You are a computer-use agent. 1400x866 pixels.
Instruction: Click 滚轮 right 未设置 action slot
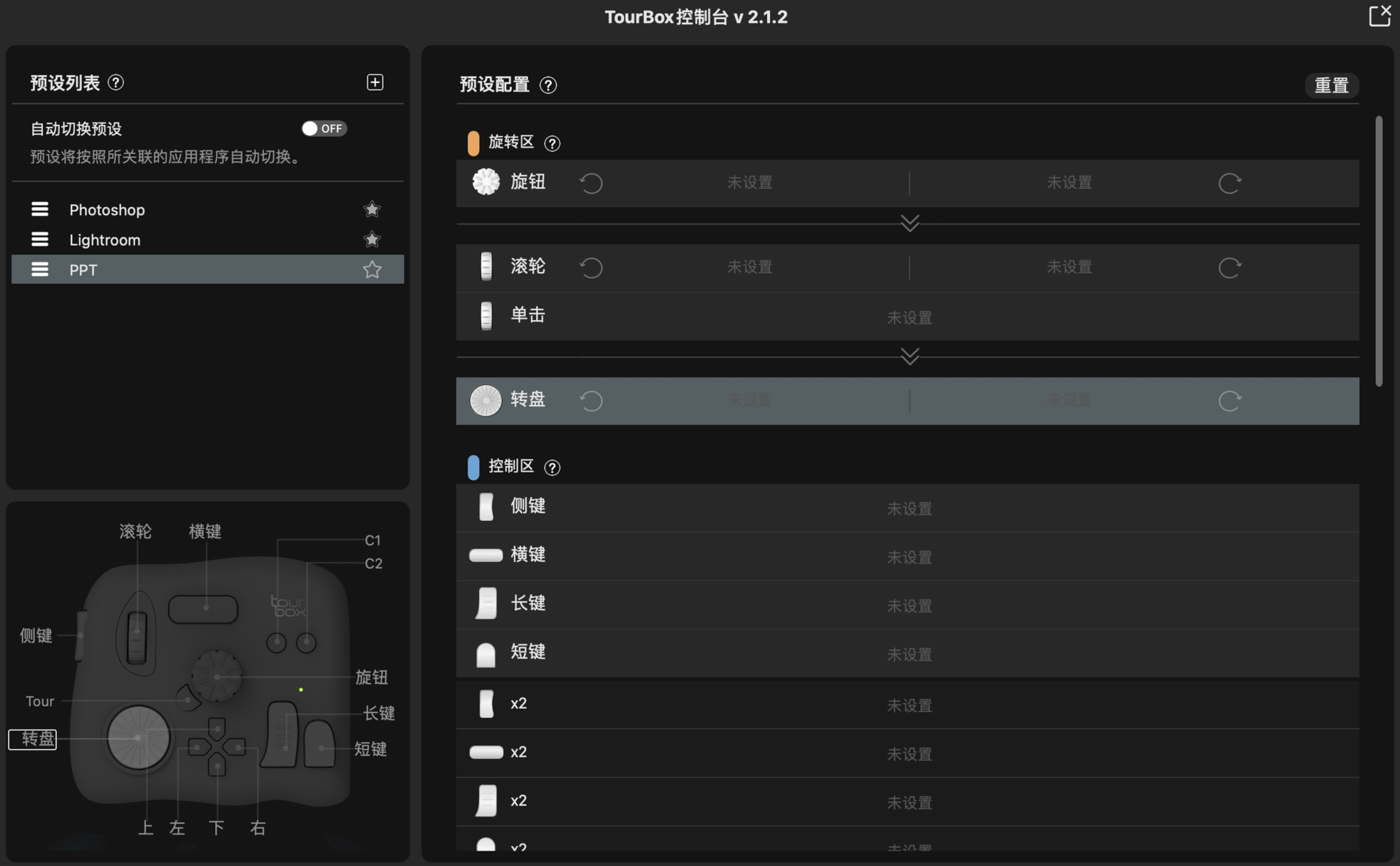coord(1069,268)
